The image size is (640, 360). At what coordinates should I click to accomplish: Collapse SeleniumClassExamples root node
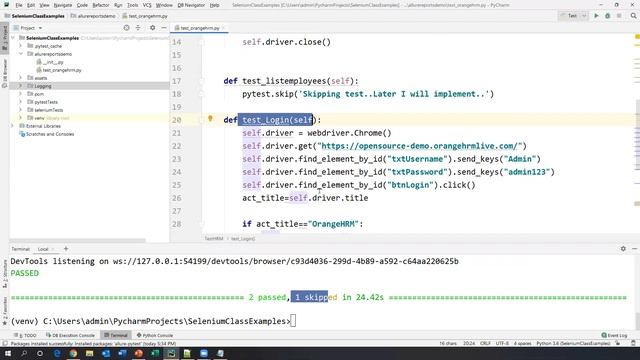(x=13, y=38)
